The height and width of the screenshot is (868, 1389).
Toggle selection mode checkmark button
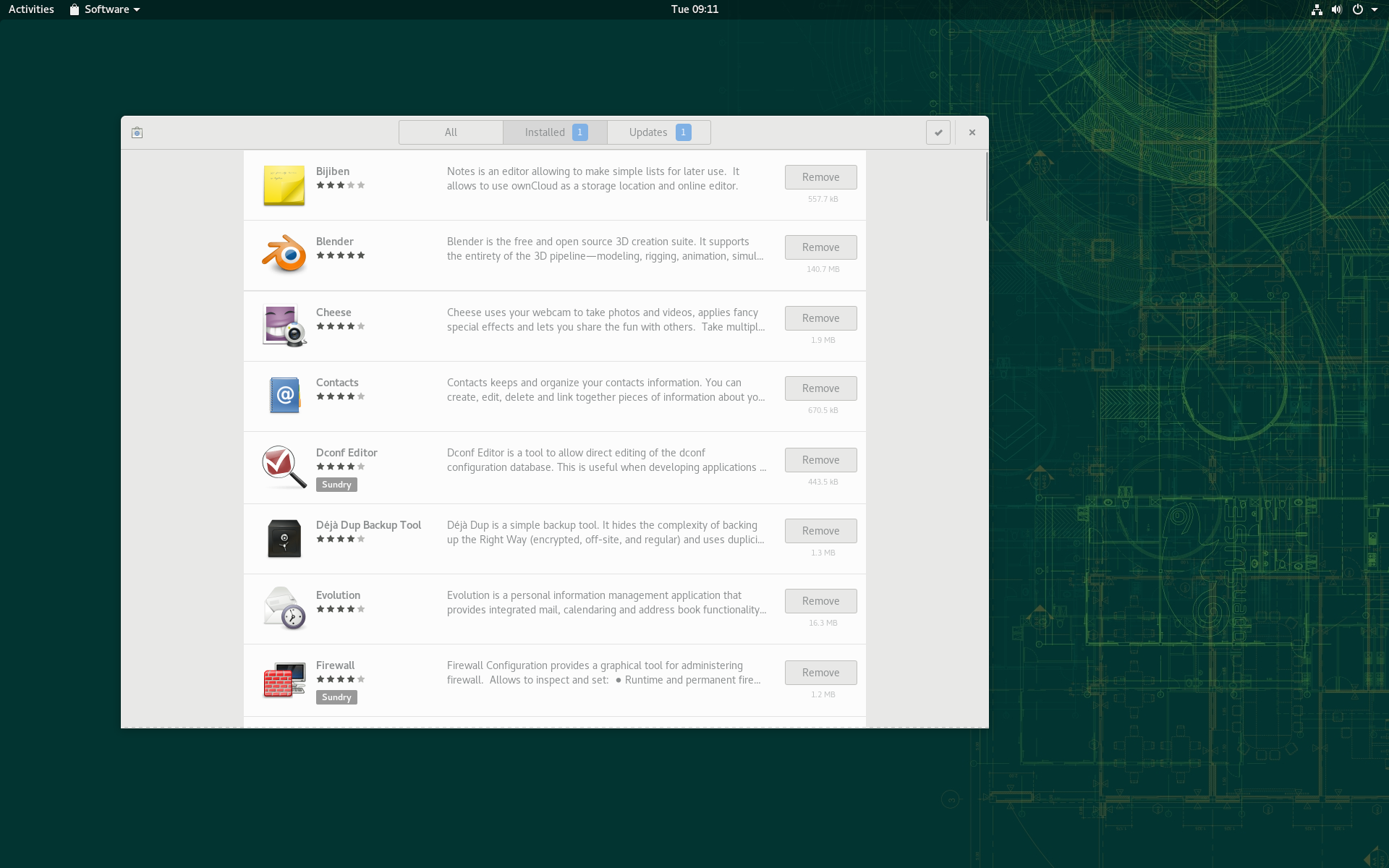[938, 132]
